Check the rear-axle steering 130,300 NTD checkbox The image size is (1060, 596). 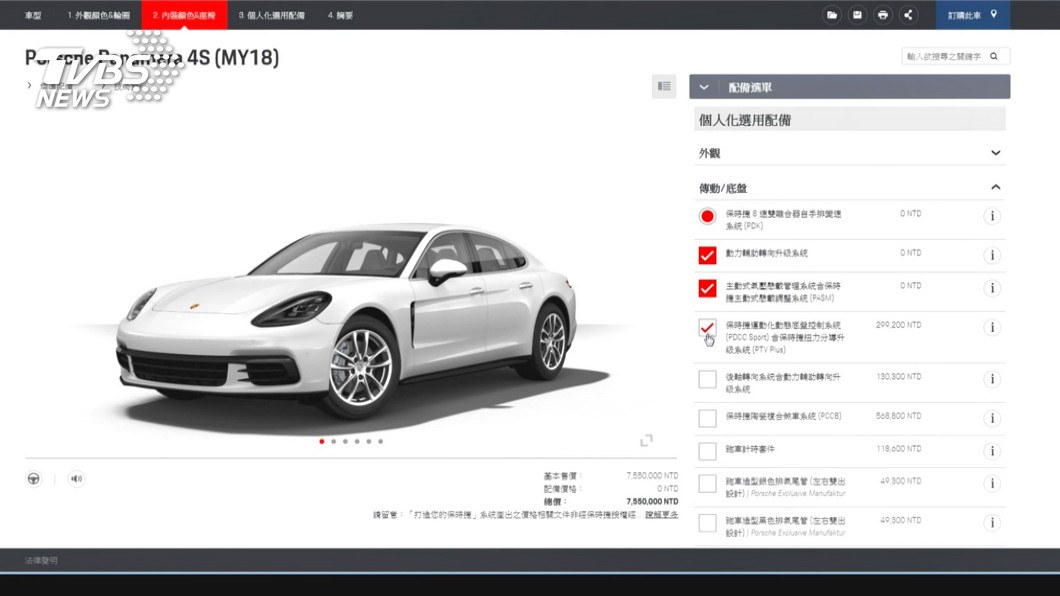707,379
